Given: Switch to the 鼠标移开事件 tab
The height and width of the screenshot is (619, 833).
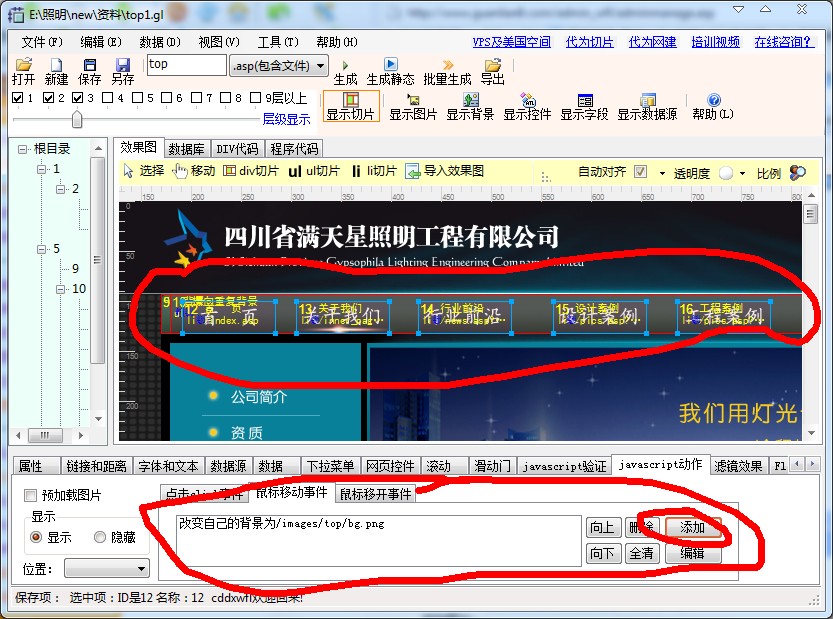Looking at the screenshot, I should pos(375,494).
